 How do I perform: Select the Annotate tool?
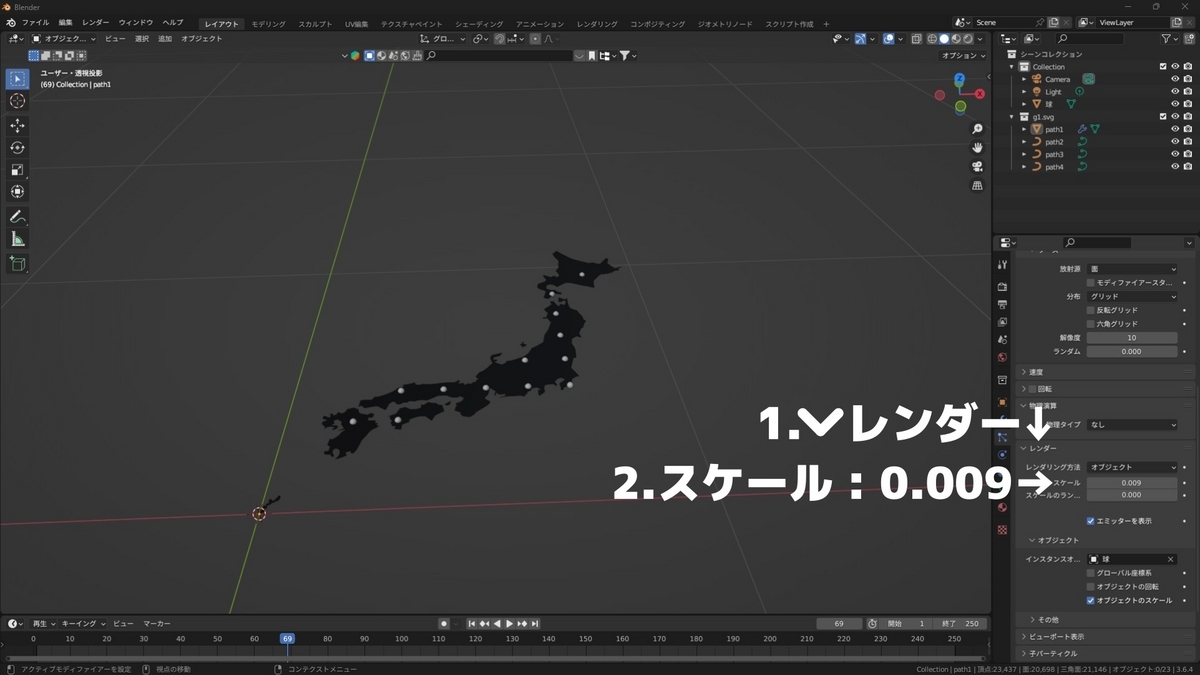point(16,216)
